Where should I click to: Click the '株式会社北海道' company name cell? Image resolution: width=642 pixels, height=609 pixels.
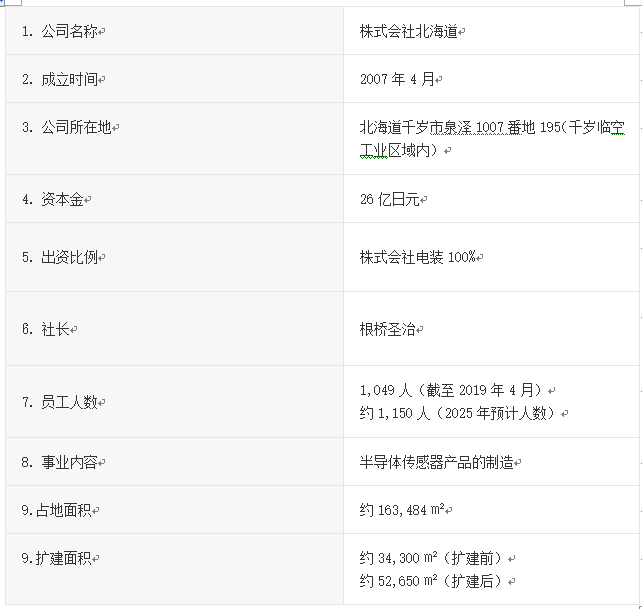pos(410,31)
